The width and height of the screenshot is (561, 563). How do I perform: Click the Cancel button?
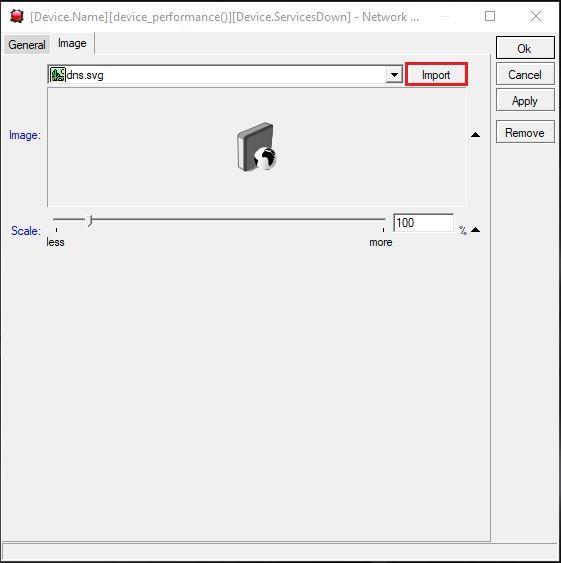pos(525,74)
